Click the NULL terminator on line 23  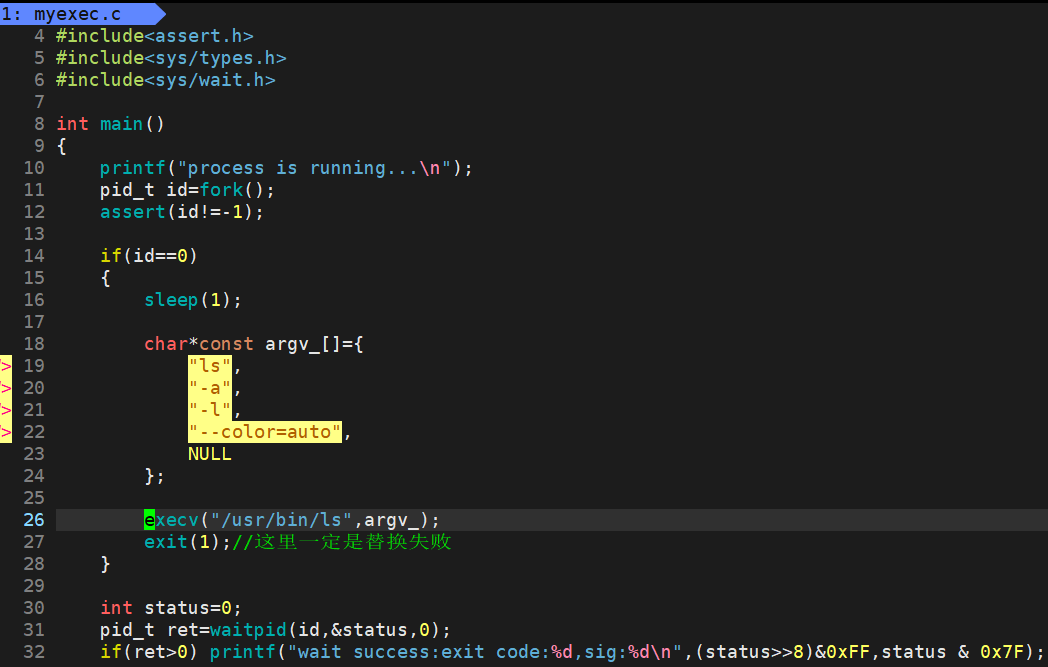tap(210, 454)
